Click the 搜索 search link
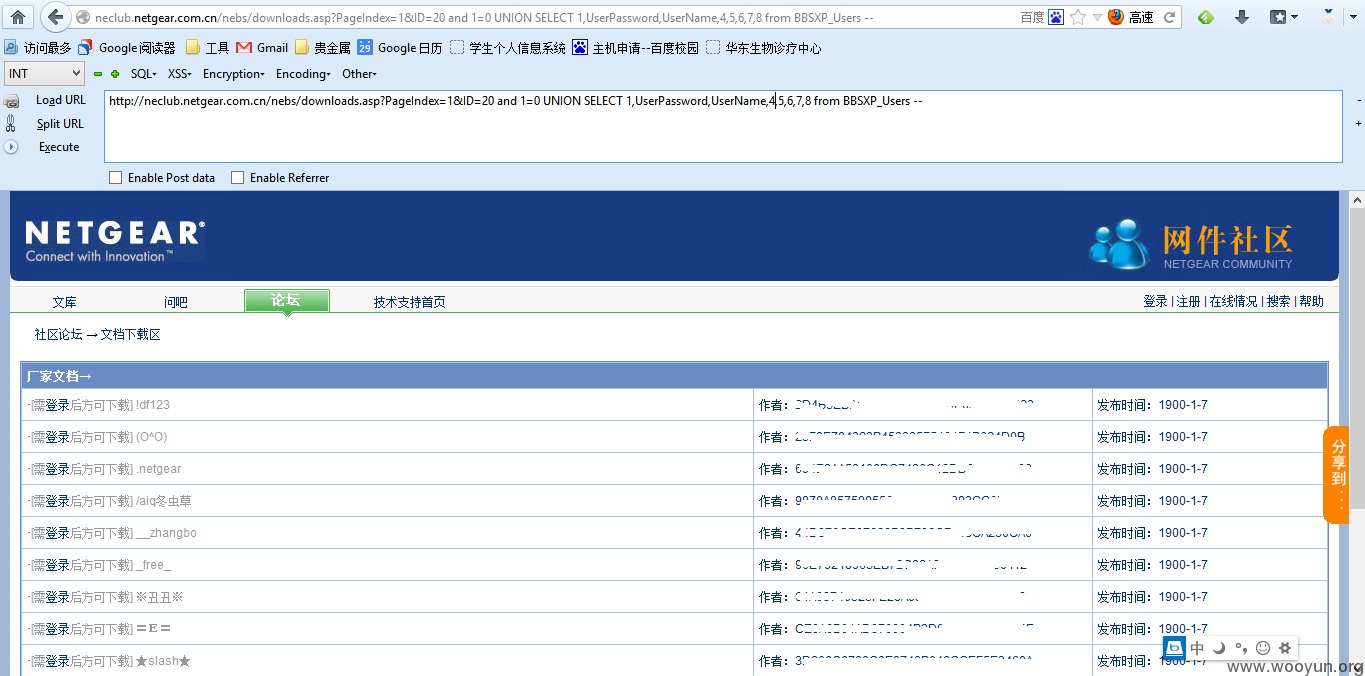Viewport: 1365px width, 676px height. [1278, 301]
